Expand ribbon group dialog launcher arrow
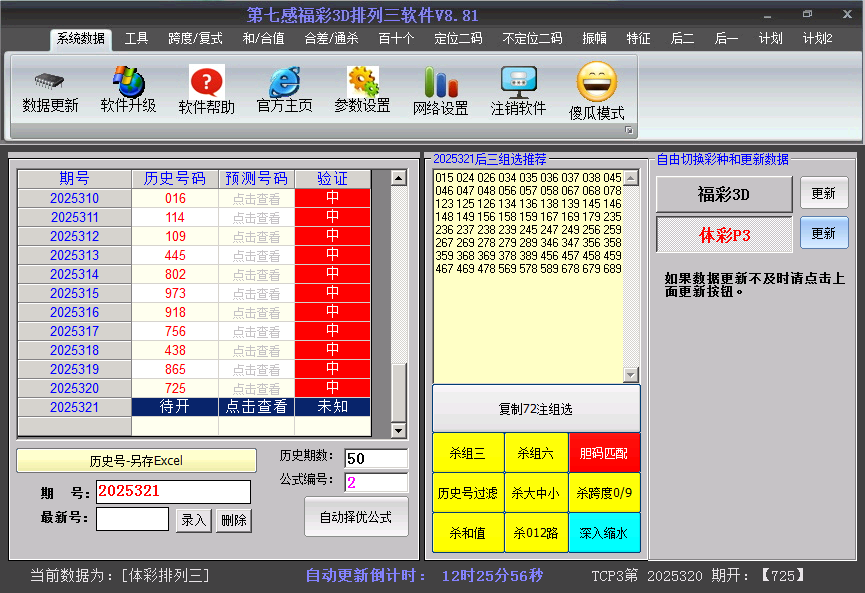Image resolution: width=865 pixels, height=593 pixels. pos(629,131)
